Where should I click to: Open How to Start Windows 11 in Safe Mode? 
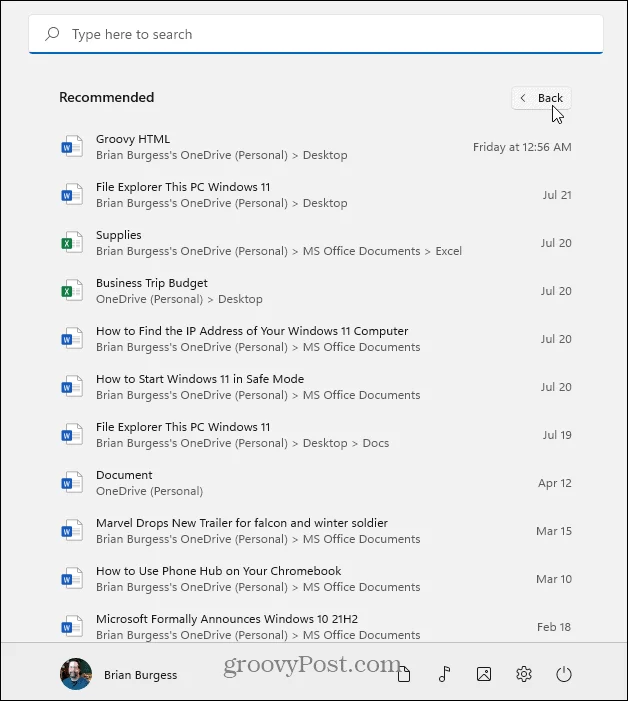(x=316, y=387)
